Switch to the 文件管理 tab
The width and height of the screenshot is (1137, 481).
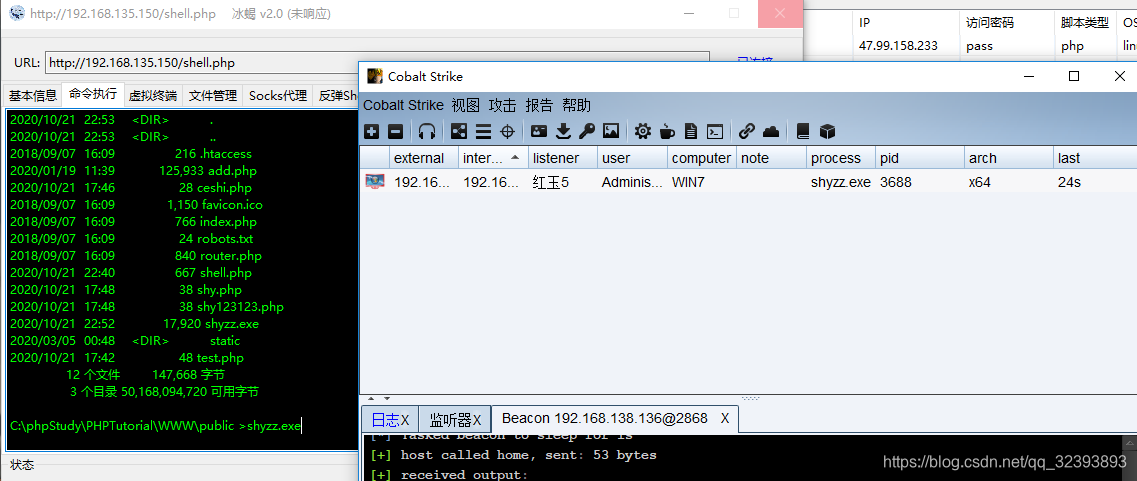213,95
